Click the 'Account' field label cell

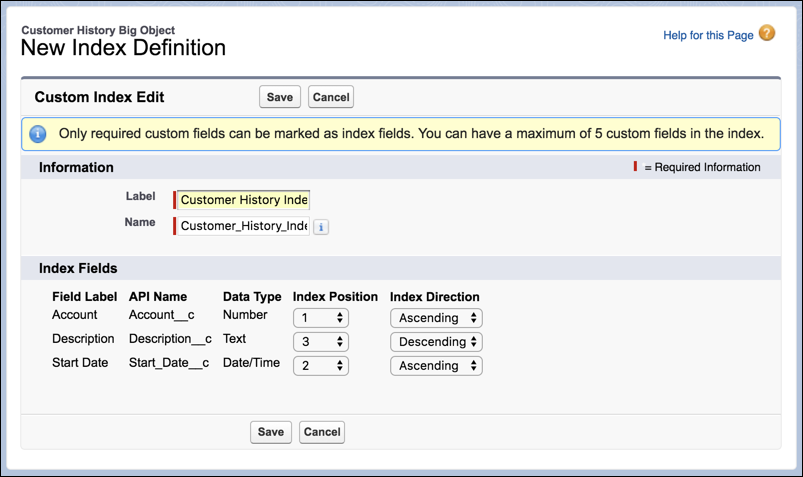pos(75,315)
